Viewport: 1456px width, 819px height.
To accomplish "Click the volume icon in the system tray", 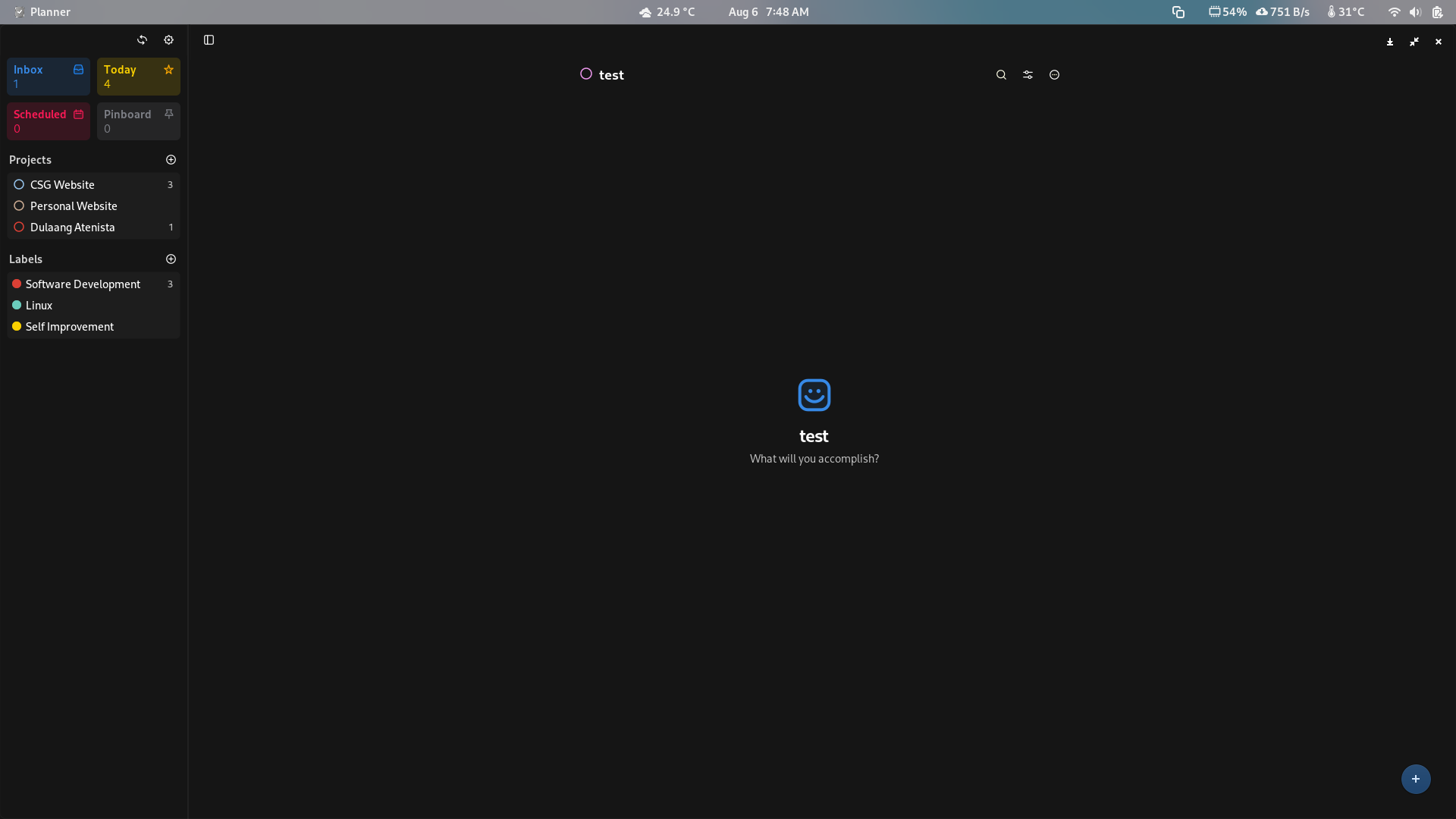I will [1415, 12].
